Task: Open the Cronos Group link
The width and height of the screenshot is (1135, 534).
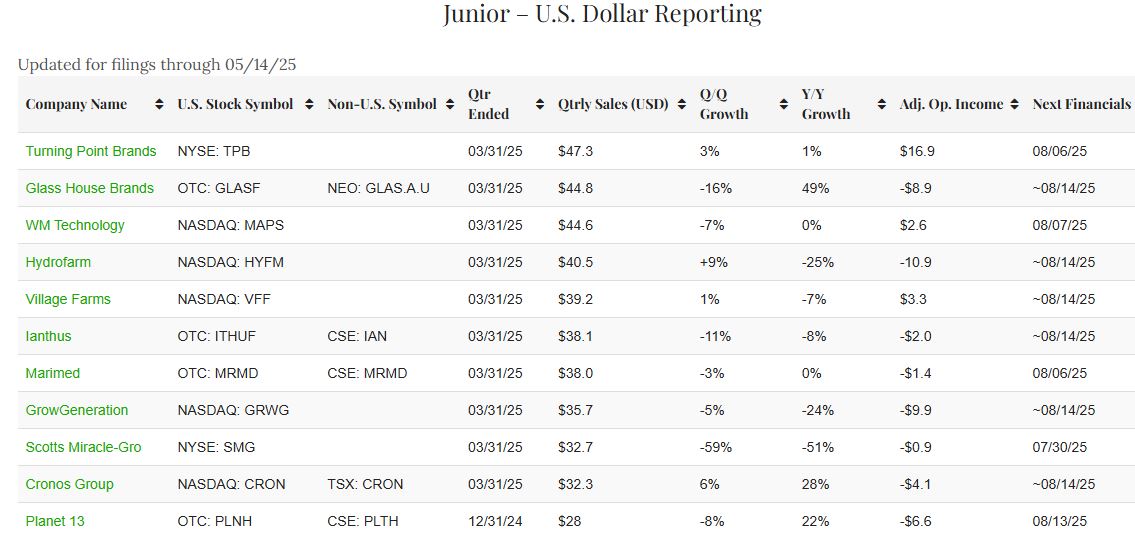Action: (x=70, y=484)
